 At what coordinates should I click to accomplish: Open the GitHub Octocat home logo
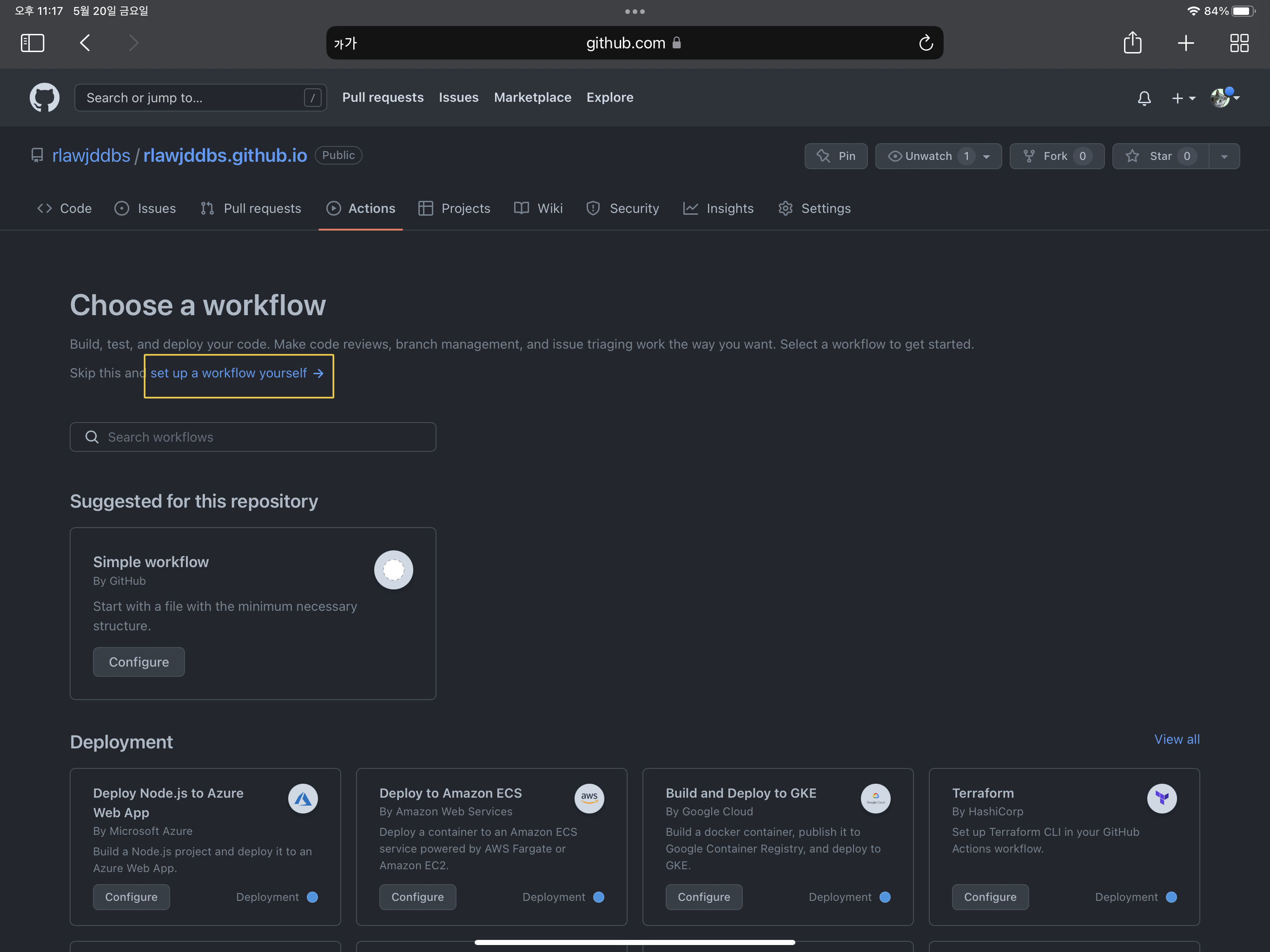44,98
